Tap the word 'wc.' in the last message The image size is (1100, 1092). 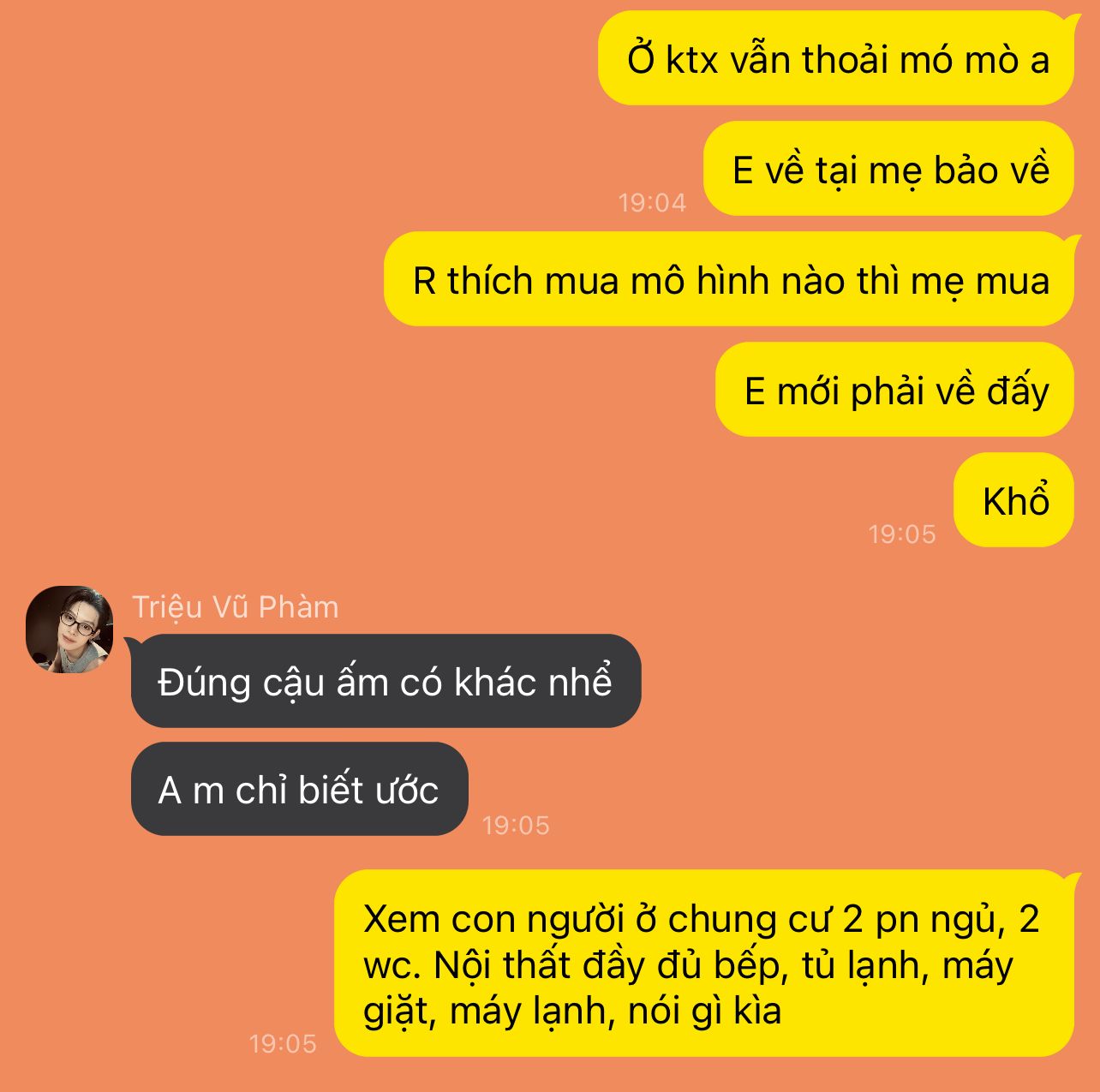(x=392, y=966)
